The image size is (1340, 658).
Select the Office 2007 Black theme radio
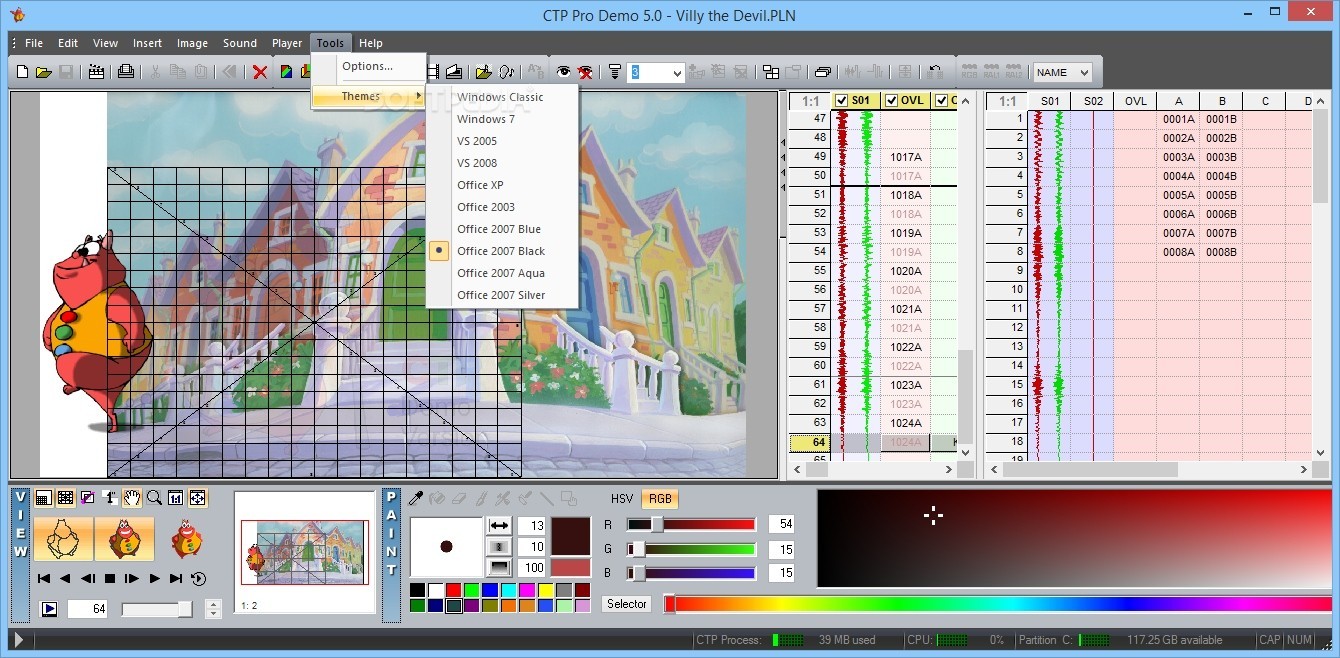(x=439, y=251)
